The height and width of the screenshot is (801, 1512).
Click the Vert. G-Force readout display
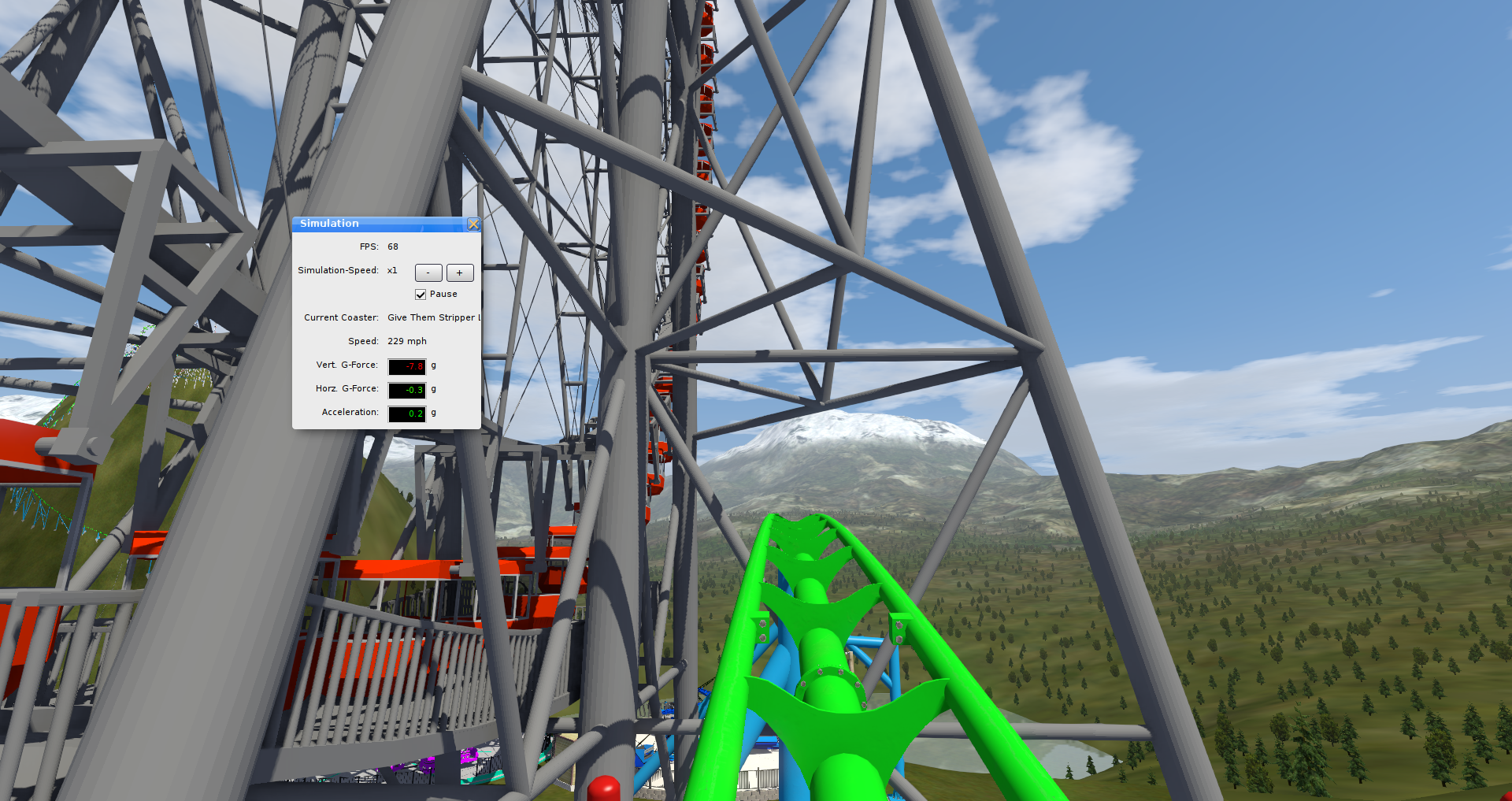click(407, 366)
